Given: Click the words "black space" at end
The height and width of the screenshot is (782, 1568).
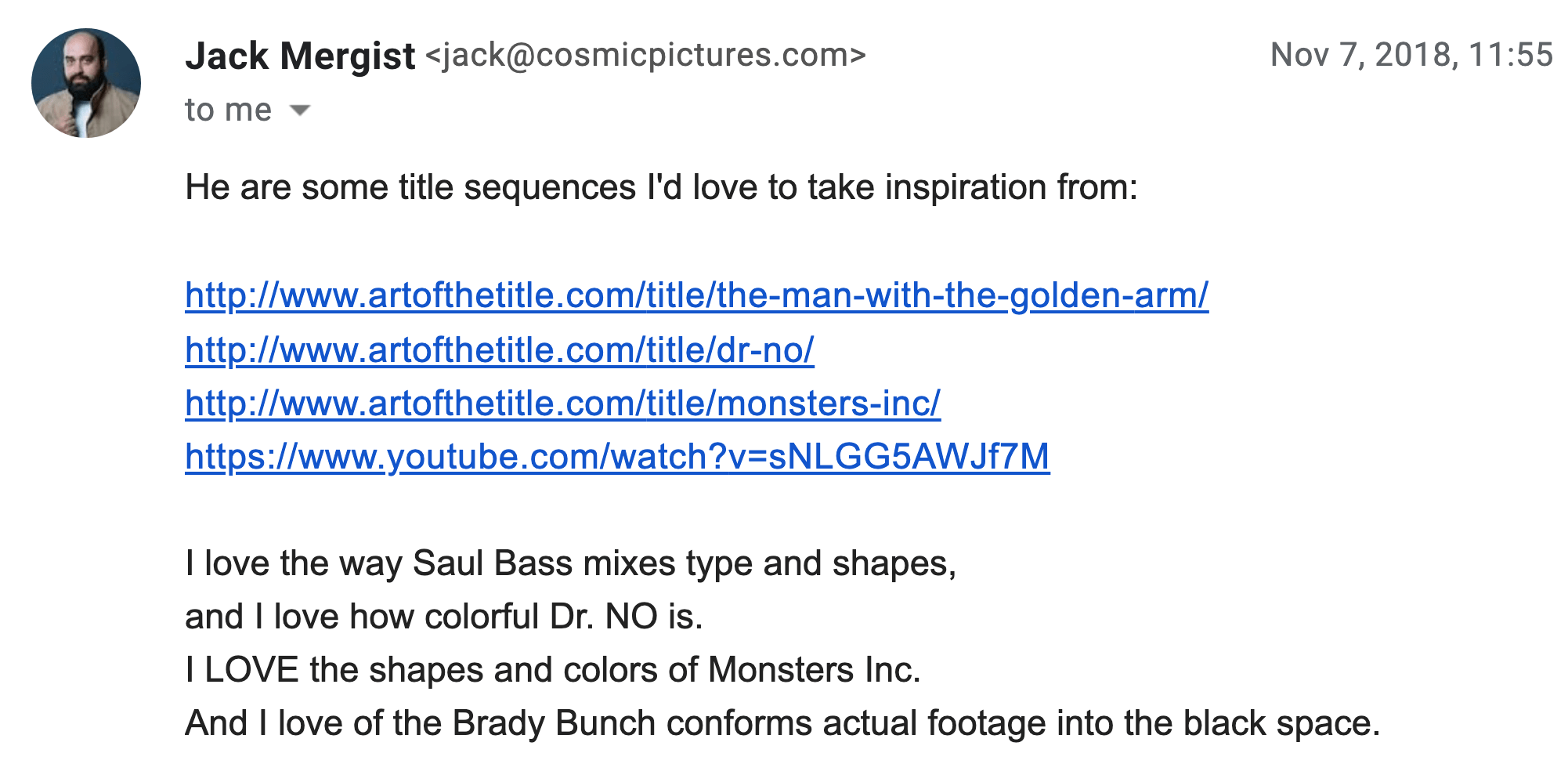Looking at the screenshot, I should pos(1280,724).
